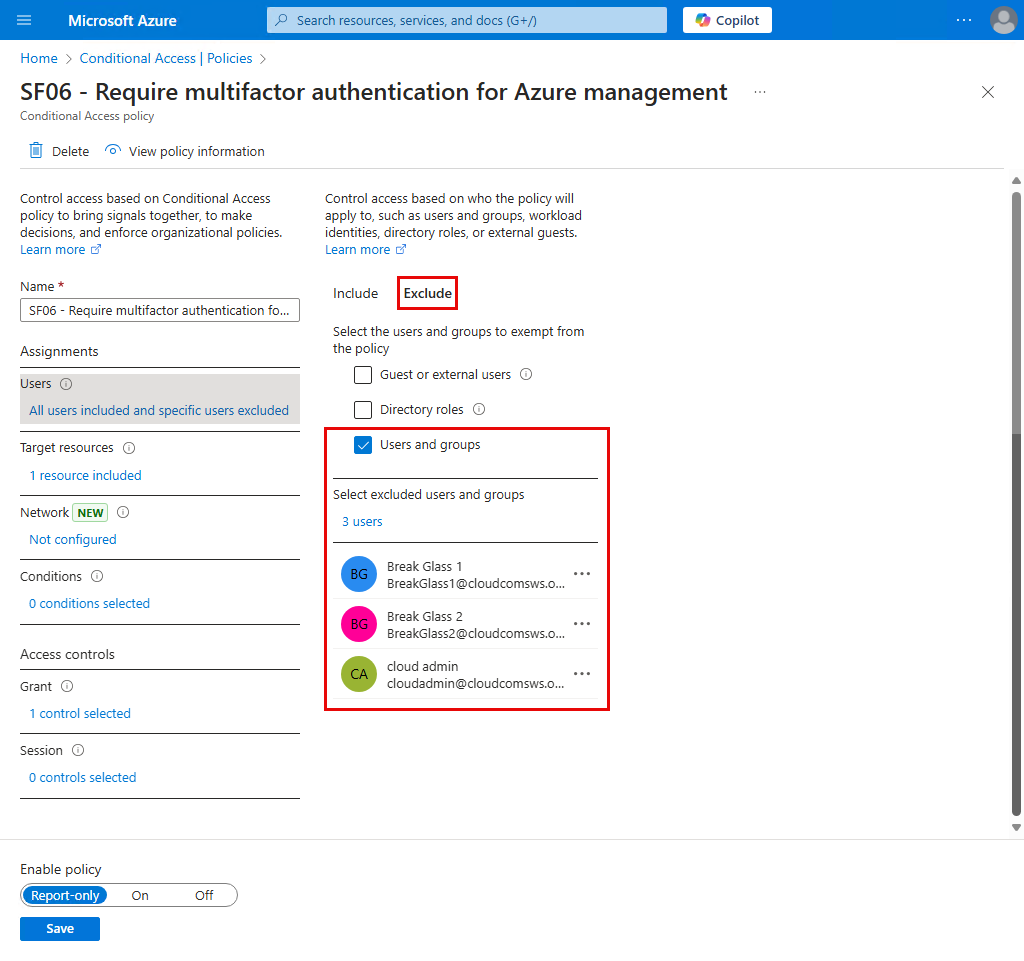Open 0 controls selected link

(82, 778)
